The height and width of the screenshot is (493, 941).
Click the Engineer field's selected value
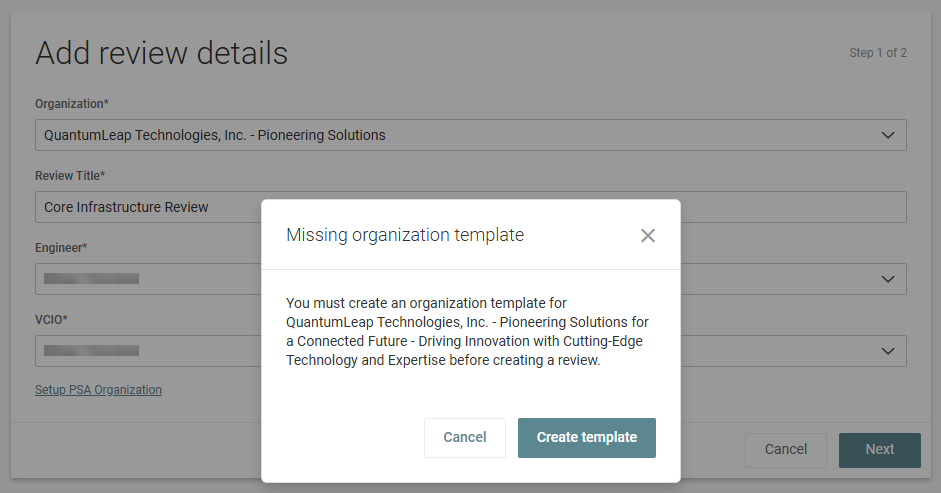click(91, 279)
